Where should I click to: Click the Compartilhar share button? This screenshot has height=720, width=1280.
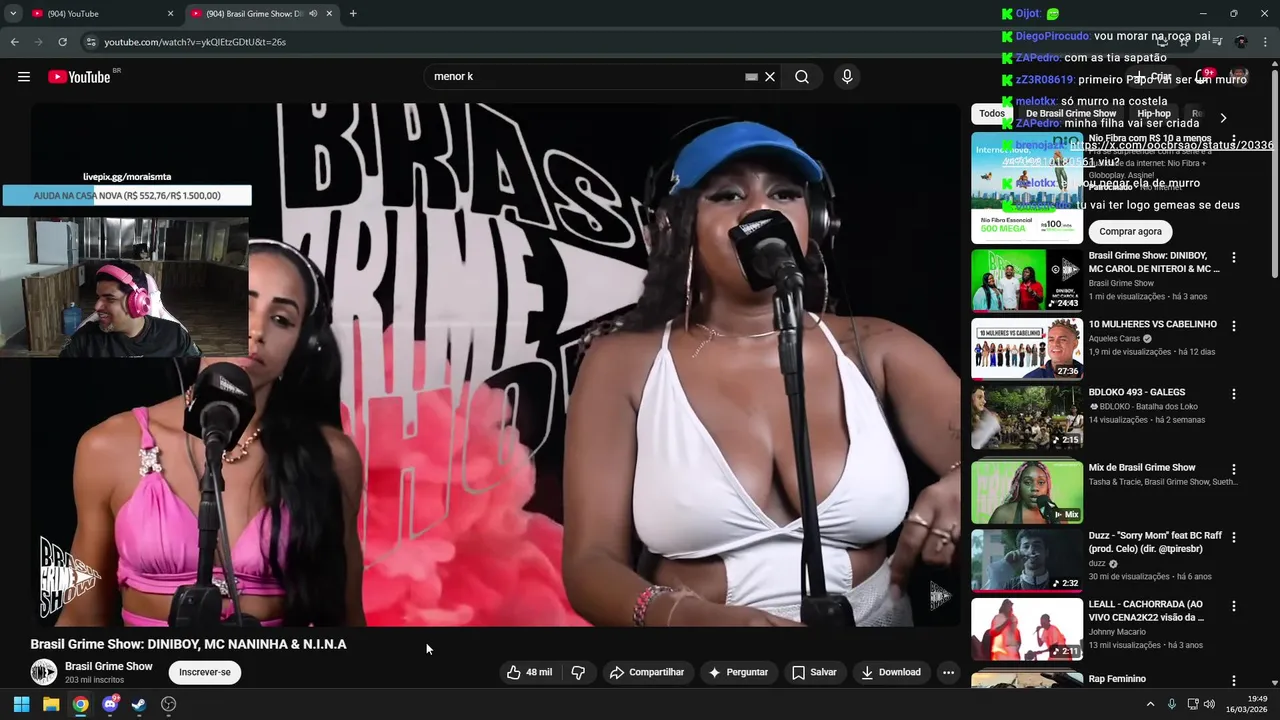[x=647, y=672]
